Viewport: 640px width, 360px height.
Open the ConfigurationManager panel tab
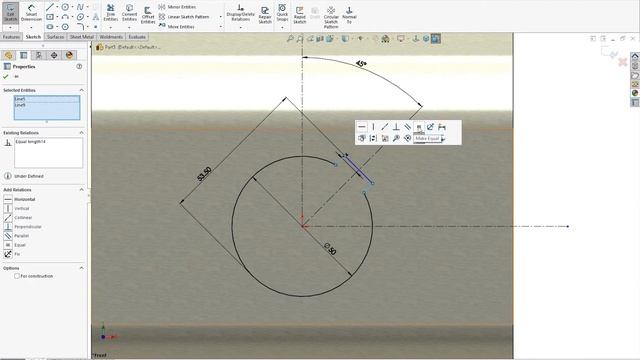[x=39, y=55]
